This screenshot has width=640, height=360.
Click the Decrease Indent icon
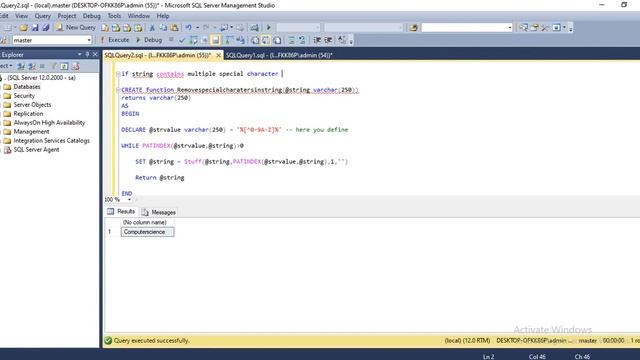coord(317,40)
